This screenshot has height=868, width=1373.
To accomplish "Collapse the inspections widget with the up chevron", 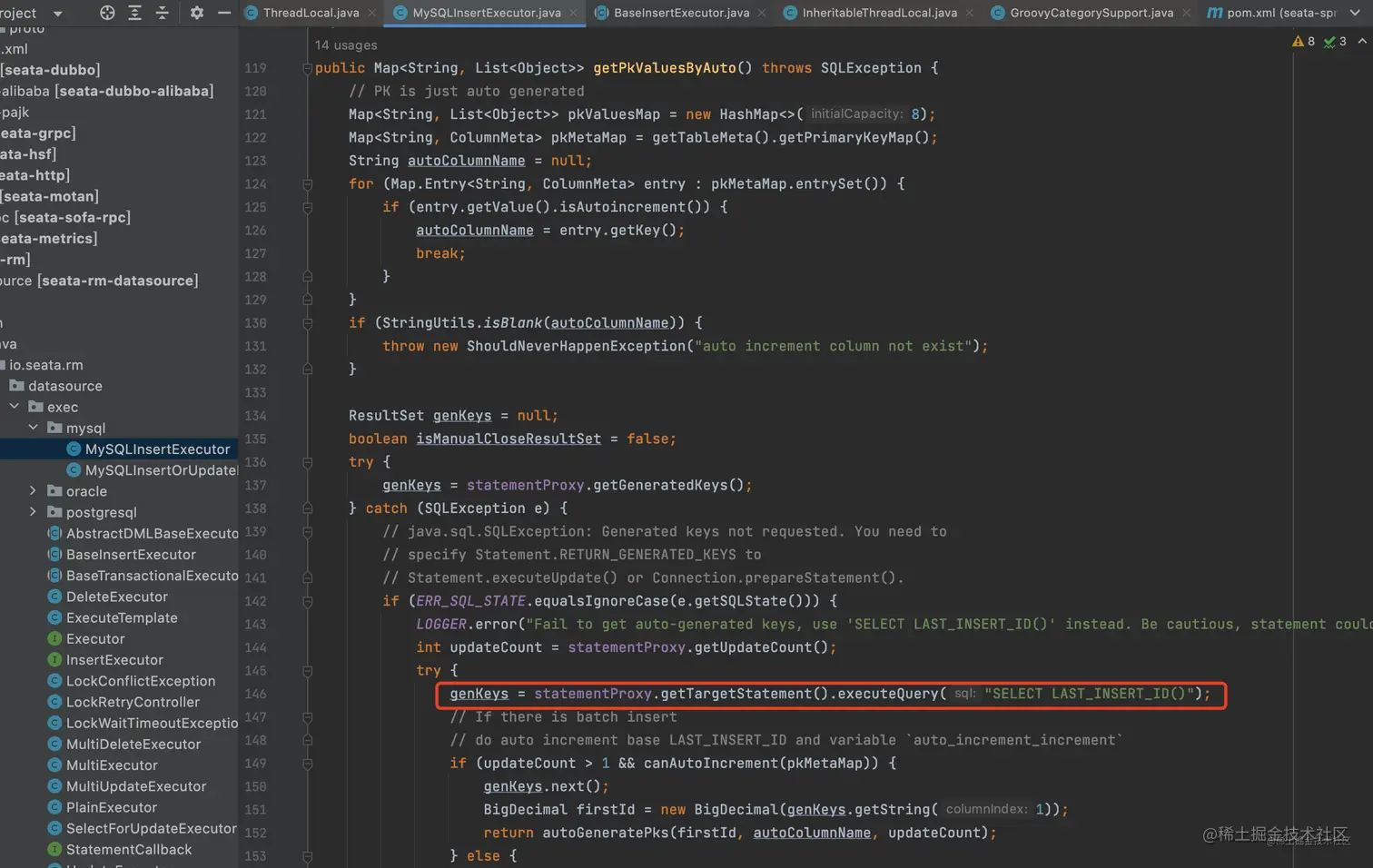I will click(1361, 41).
